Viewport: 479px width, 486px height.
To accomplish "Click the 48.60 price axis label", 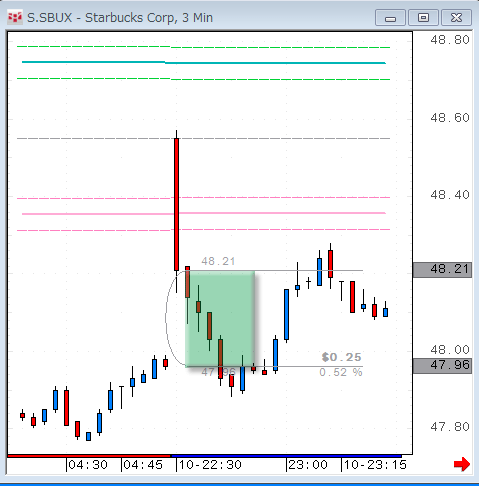I will coord(450,118).
